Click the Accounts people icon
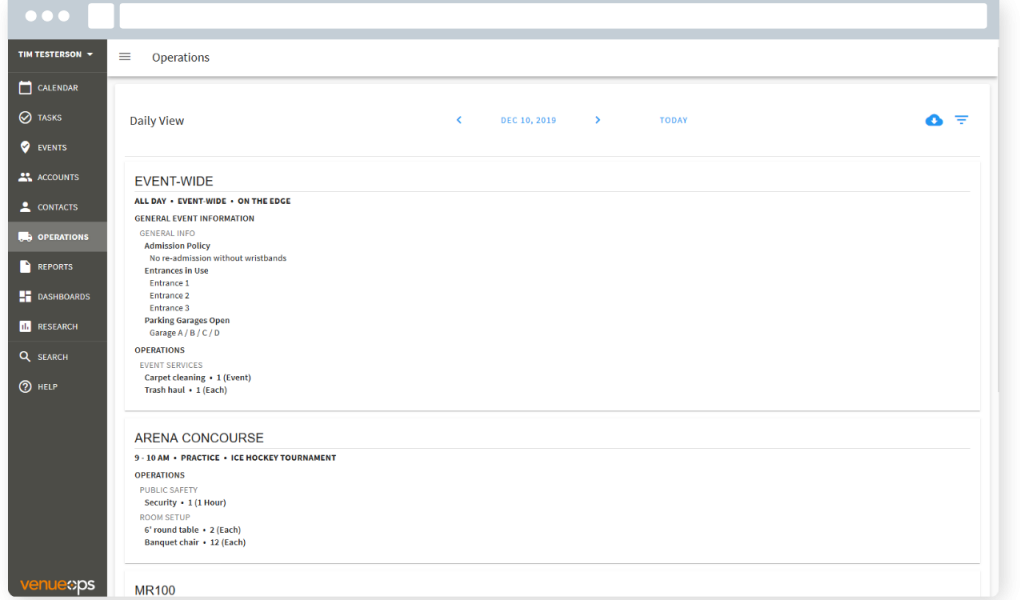 click(x=25, y=178)
